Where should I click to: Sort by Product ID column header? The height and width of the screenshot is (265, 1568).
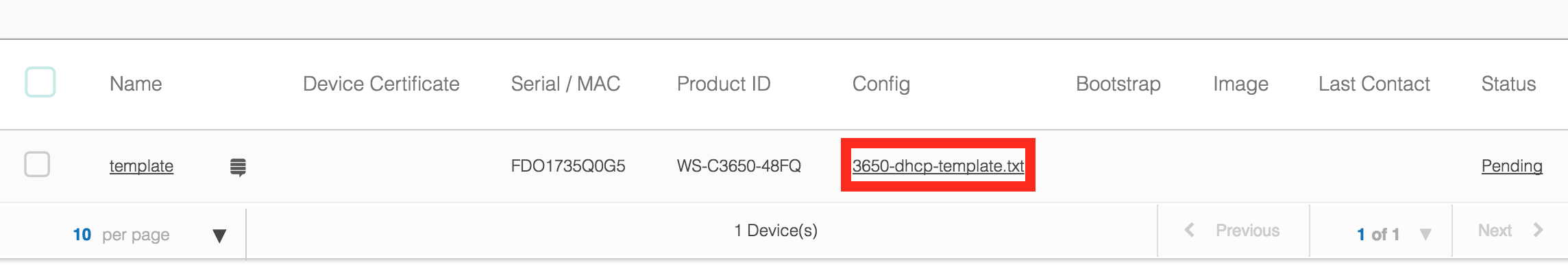(724, 84)
